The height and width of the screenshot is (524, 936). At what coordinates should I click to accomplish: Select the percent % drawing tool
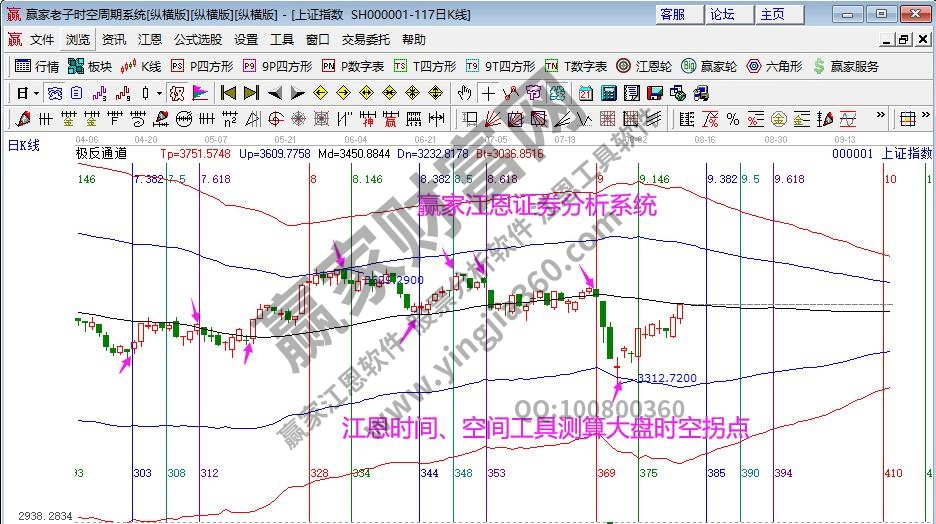733,119
